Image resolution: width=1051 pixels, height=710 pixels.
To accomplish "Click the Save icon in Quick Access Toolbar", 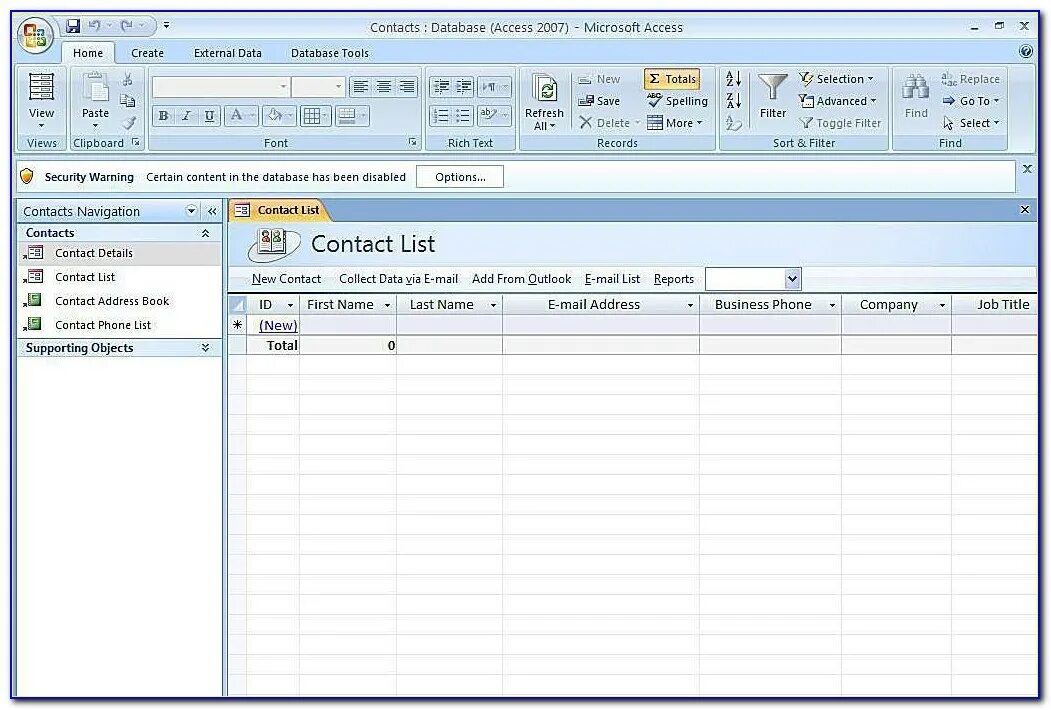I will pos(73,26).
